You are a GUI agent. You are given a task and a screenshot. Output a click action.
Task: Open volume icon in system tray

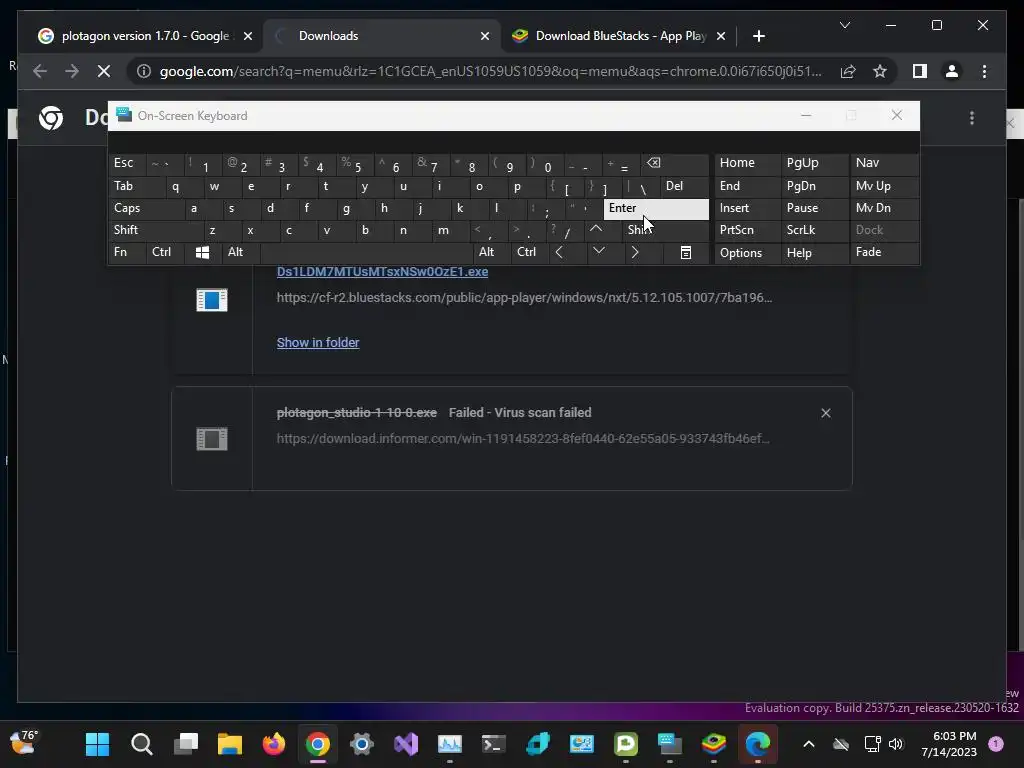click(x=896, y=744)
